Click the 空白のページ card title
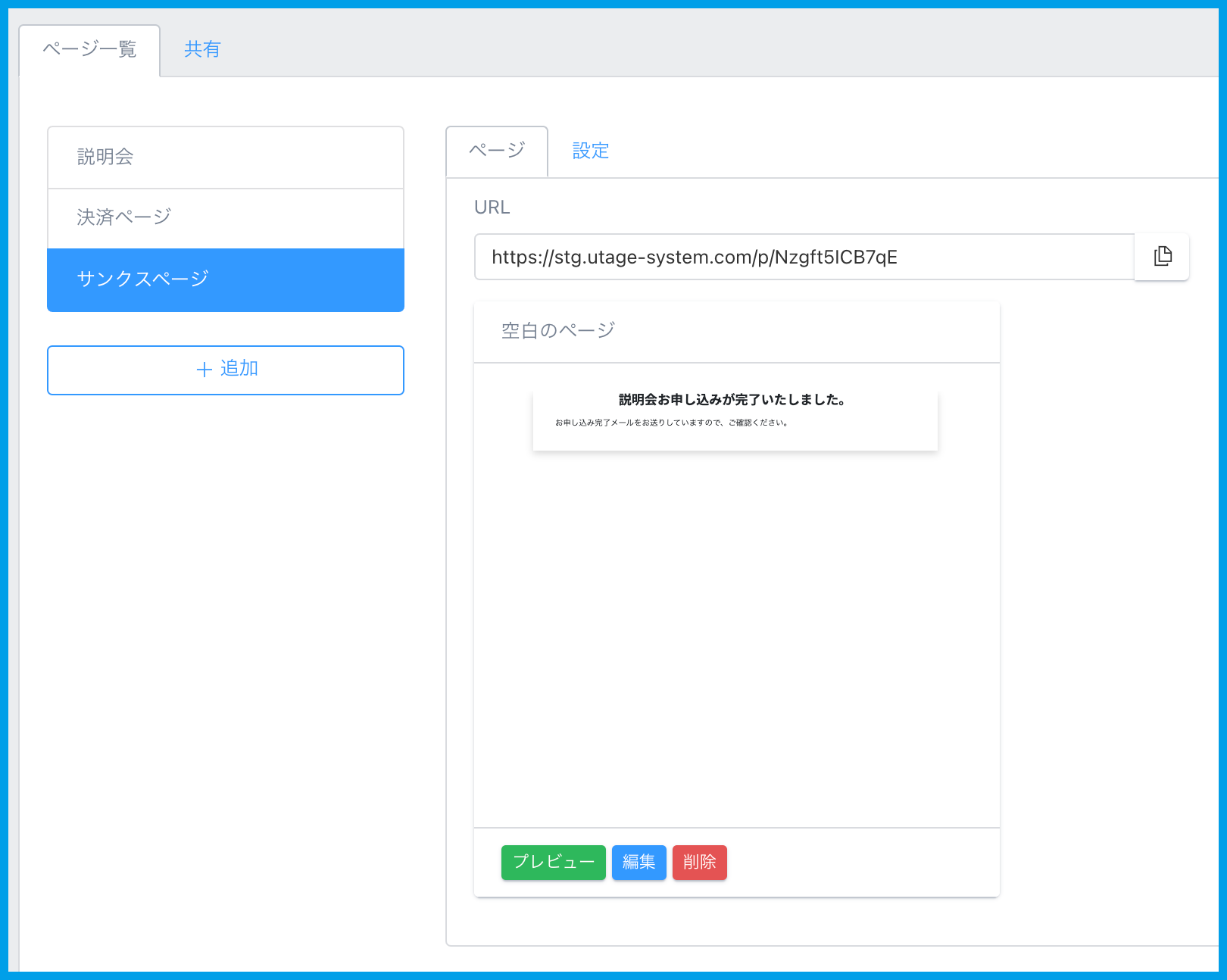1227x980 pixels. coord(558,331)
